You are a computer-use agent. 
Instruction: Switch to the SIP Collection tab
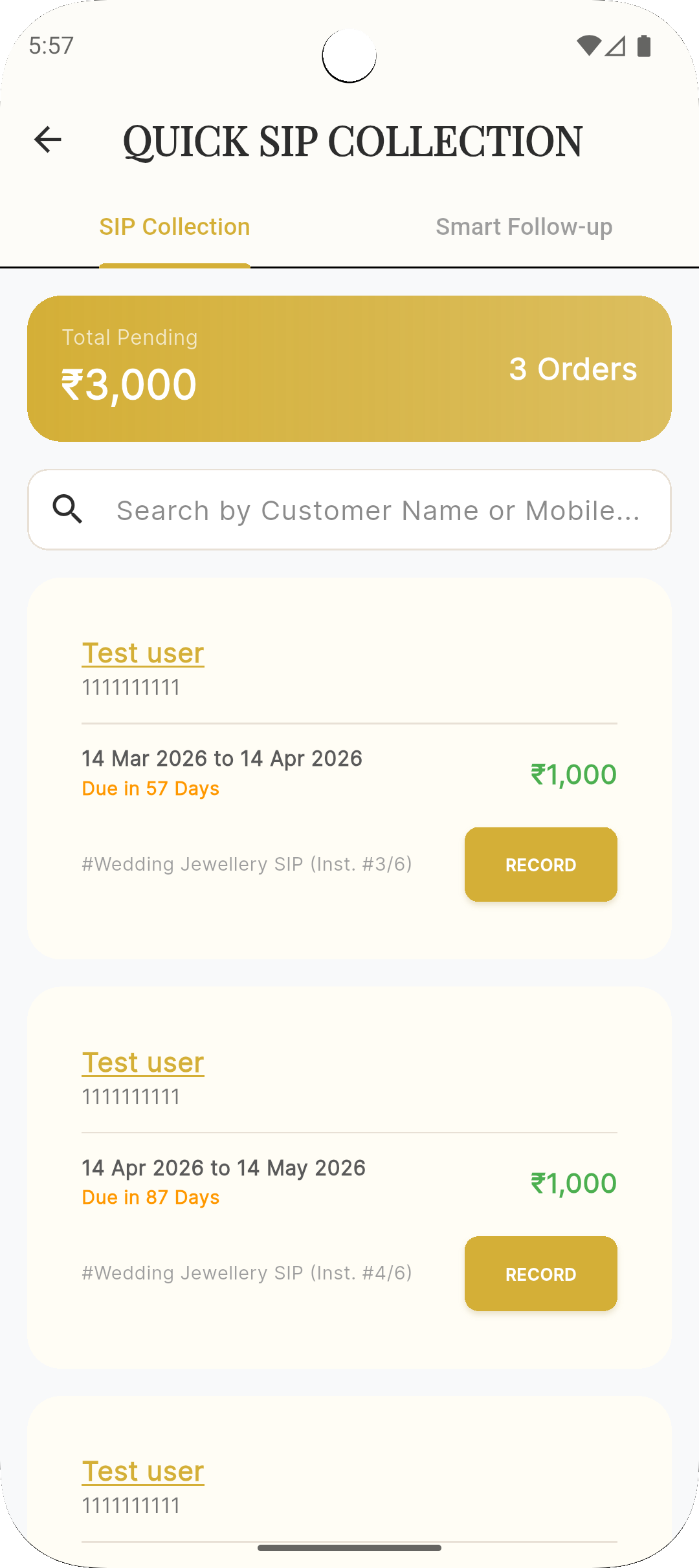pyautogui.click(x=175, y=227)
